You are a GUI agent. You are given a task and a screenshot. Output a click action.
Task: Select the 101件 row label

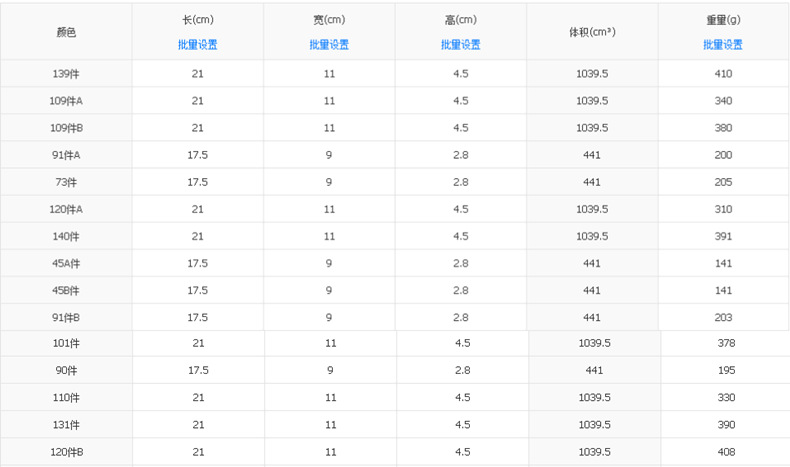point(66,344)
